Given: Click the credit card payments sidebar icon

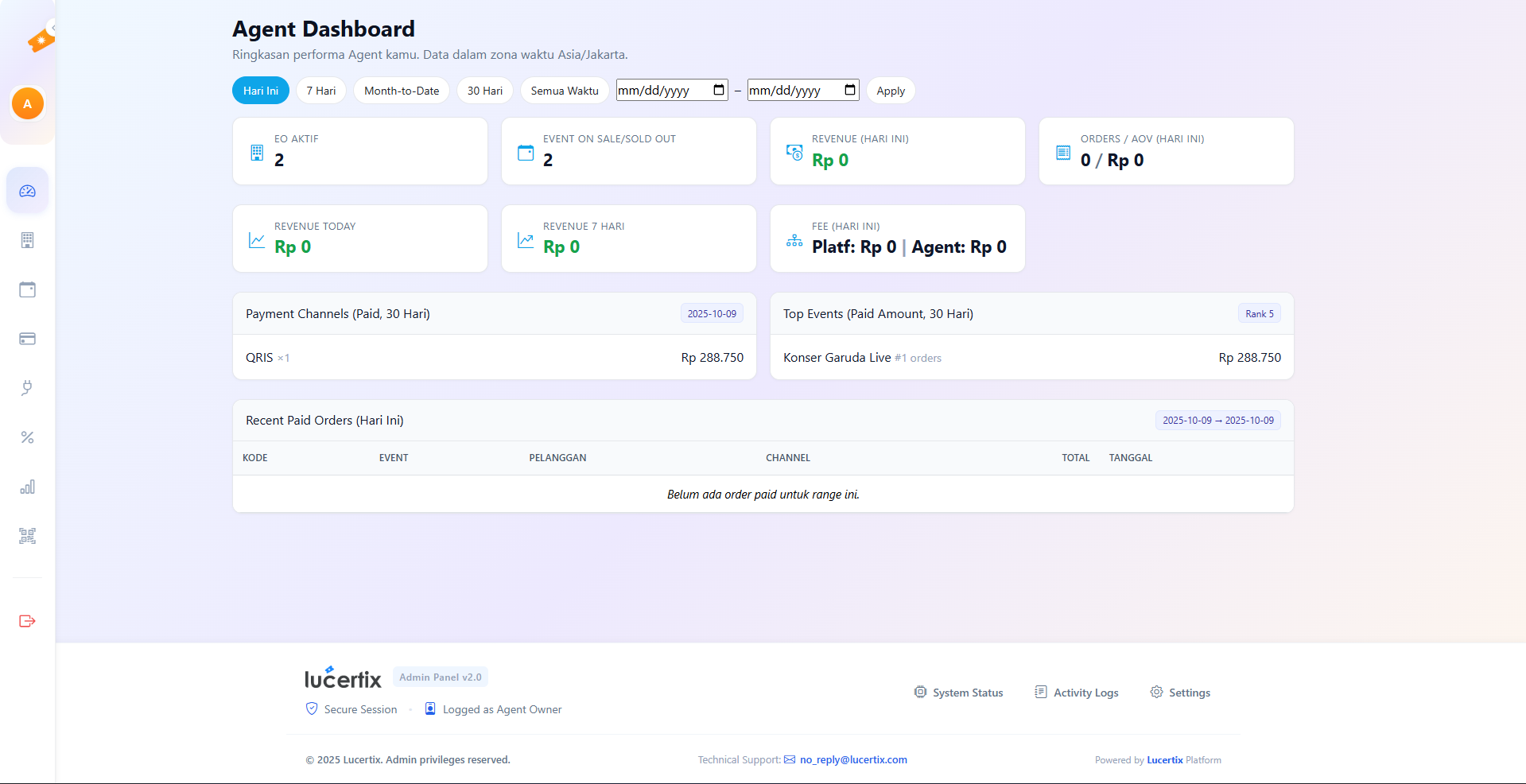Looking at the screenshot, I should click(28, 339).
